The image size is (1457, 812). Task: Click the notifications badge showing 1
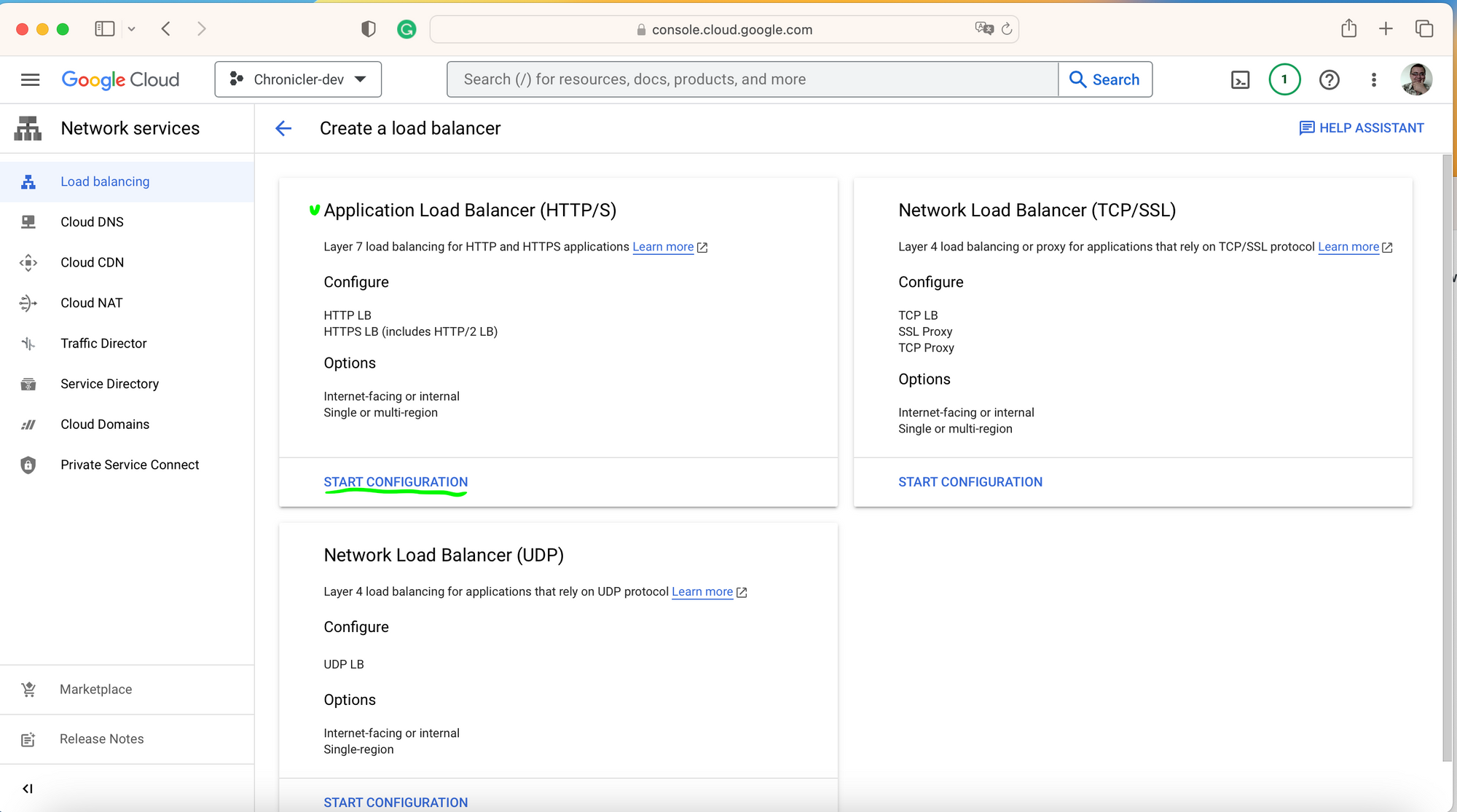tap(1284, 79)
